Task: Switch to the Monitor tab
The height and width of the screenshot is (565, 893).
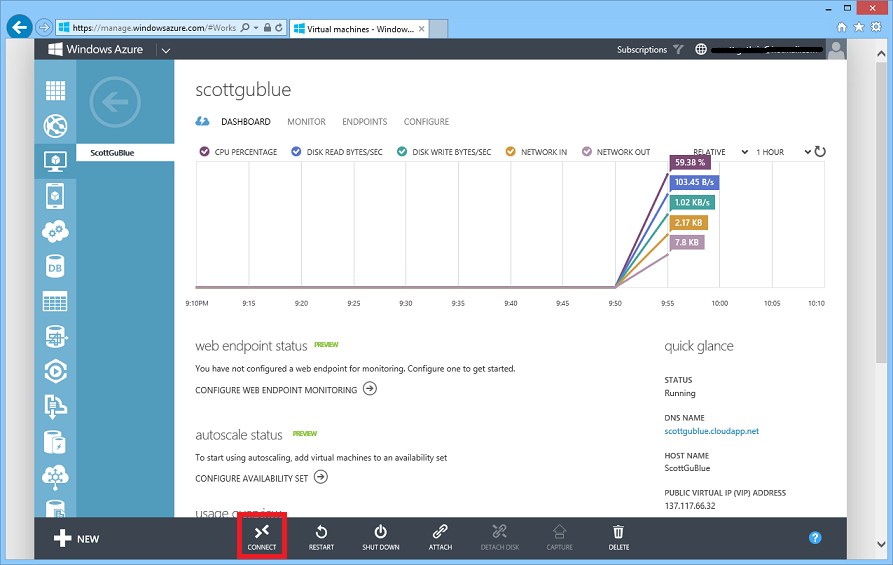Action: [x=306, y=122]
